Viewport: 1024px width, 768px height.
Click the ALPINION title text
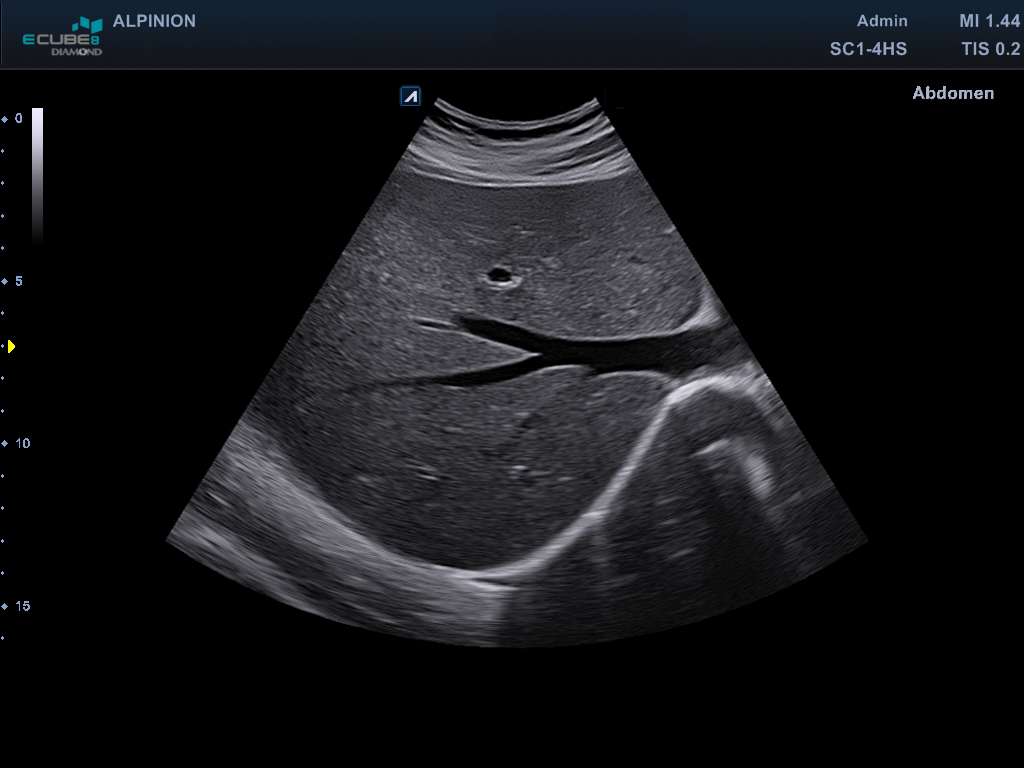click(154, 21)
